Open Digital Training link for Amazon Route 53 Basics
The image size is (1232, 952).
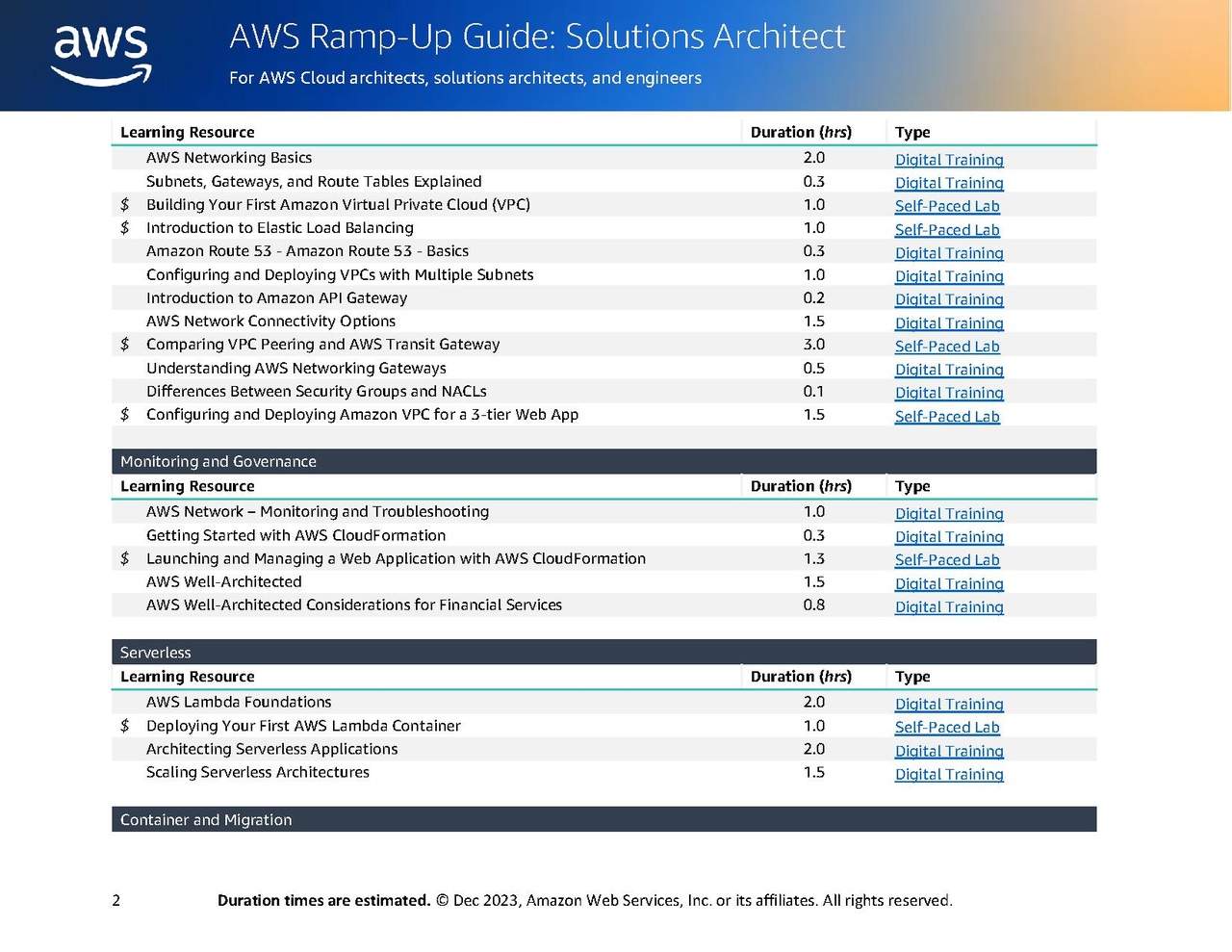(949, 253)
